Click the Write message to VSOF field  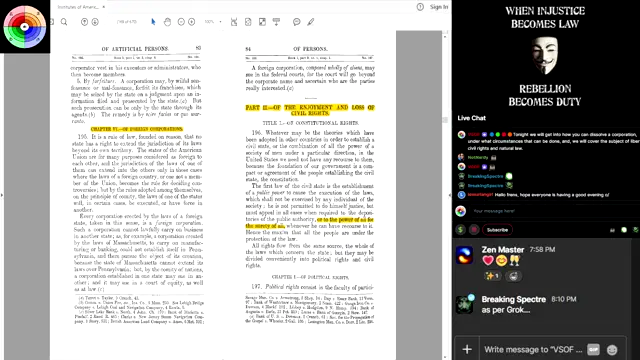click(533, 349)
